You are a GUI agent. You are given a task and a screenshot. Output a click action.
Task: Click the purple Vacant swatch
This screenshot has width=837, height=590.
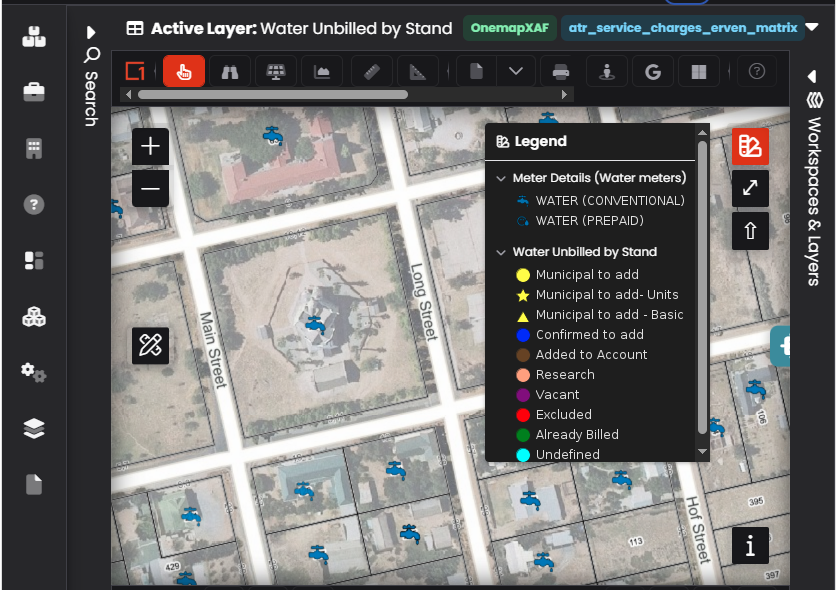tap(523, 395)
